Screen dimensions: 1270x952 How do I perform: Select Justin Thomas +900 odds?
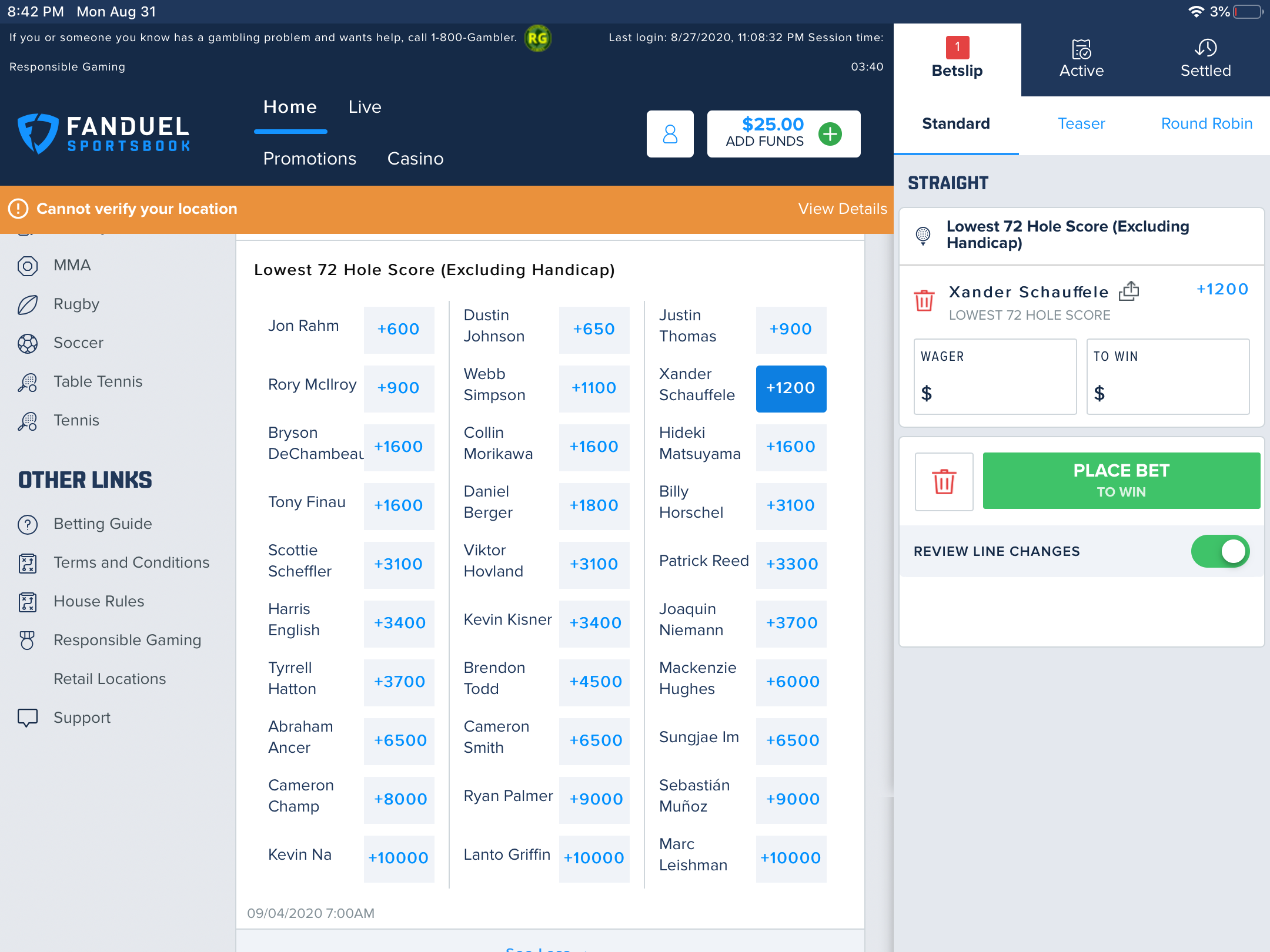[x=791, y=330]
